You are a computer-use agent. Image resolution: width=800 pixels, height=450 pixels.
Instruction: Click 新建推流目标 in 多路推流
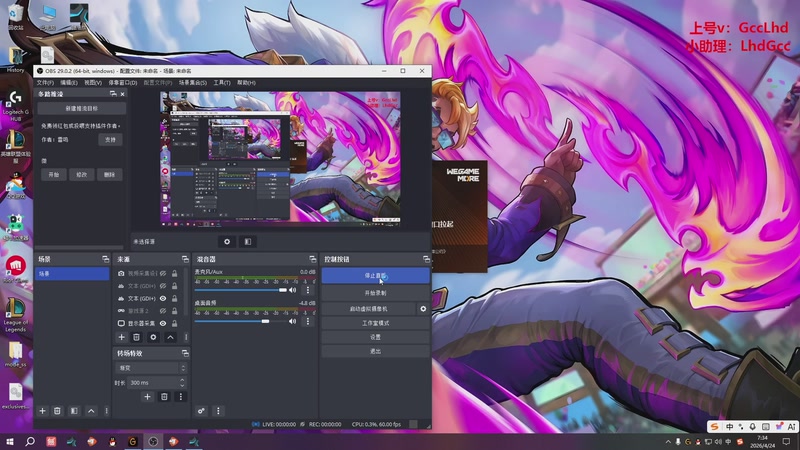click(x=82, y=108)
